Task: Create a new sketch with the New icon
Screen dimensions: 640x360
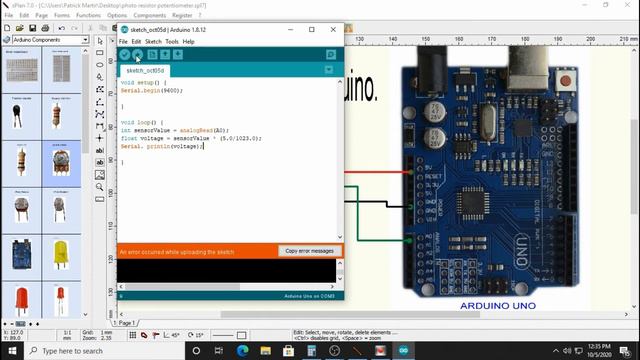Action: 152,55
